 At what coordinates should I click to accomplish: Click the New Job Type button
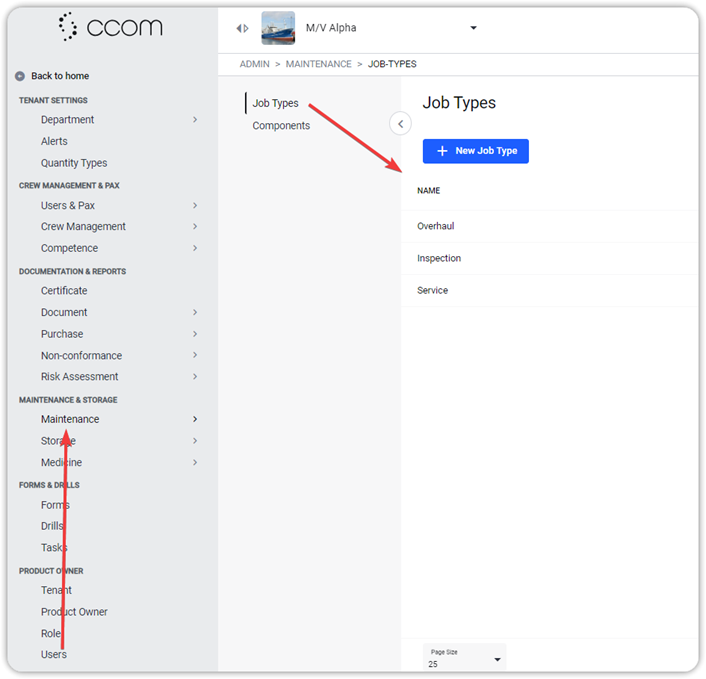[475, 151]
